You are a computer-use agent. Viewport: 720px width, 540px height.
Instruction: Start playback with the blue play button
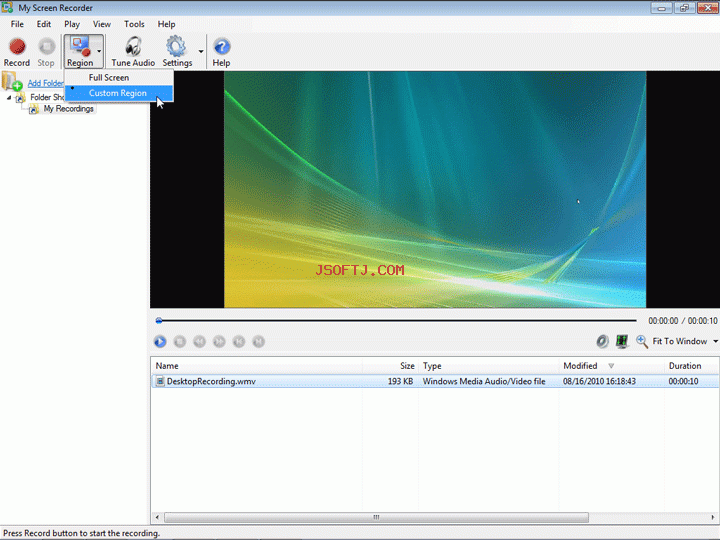[x=160, y=342]
